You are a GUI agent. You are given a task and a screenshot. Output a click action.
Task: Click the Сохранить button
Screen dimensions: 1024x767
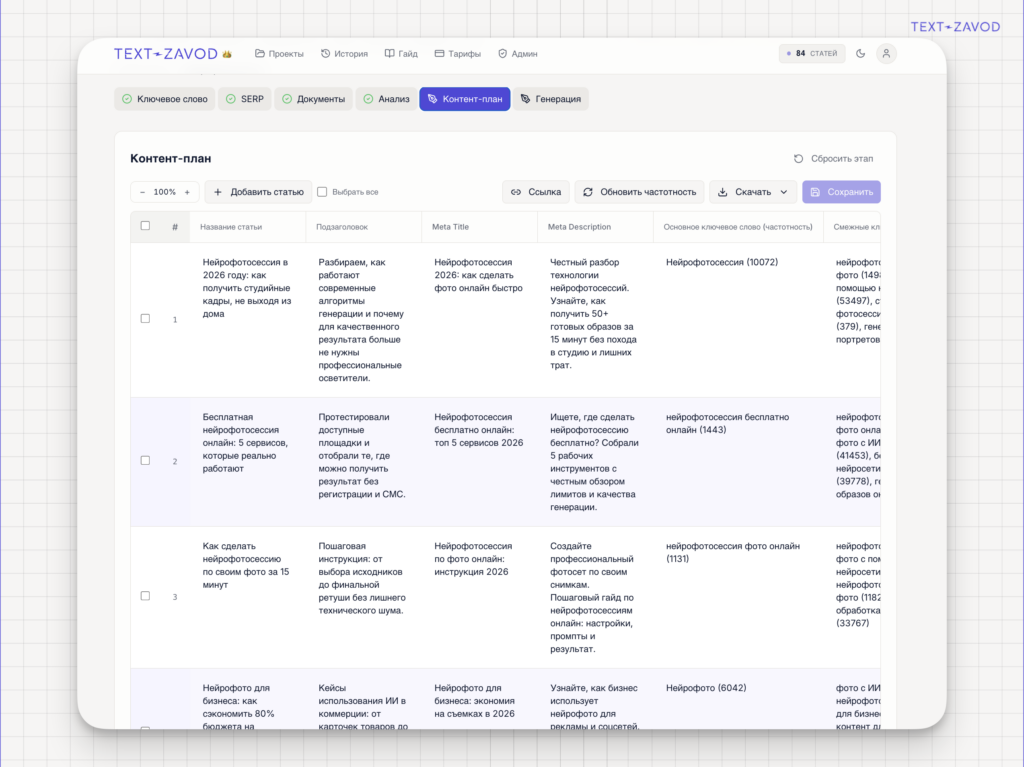coord(841,192)
